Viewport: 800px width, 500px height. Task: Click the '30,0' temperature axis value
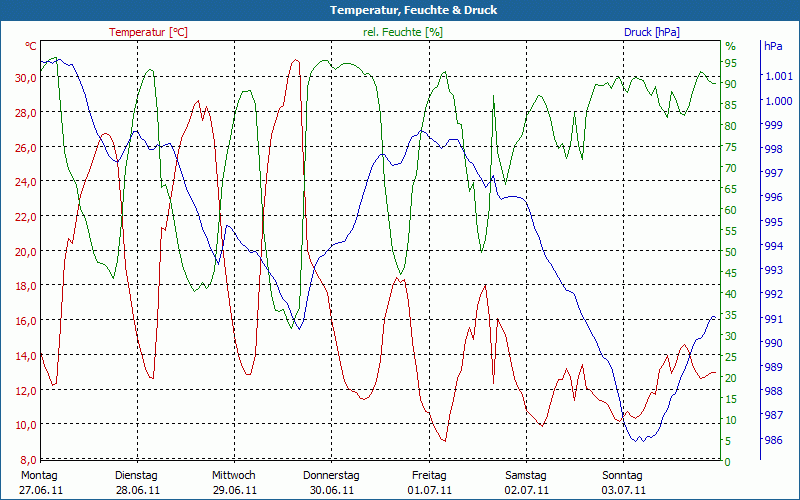tap(26, 78)
